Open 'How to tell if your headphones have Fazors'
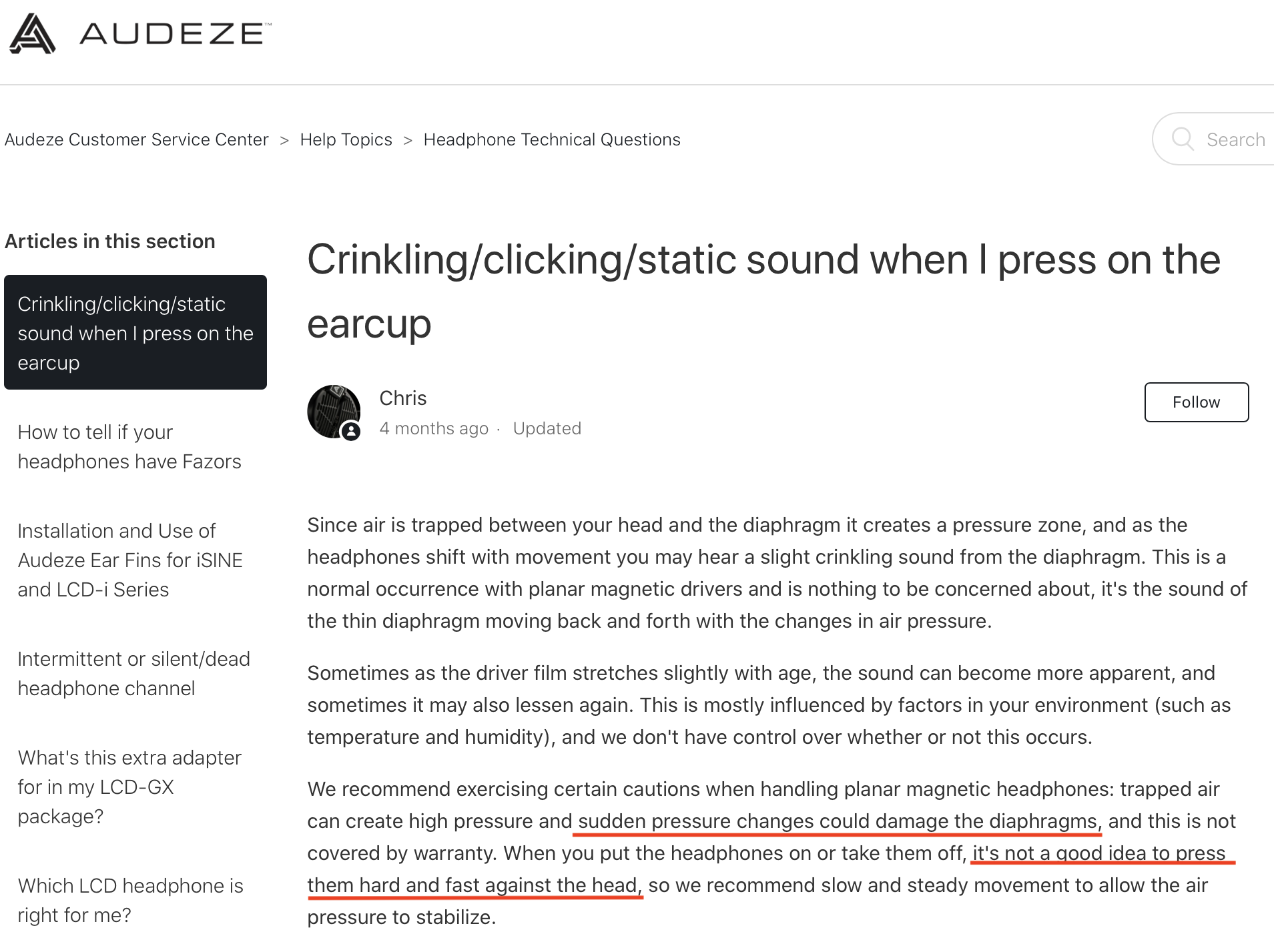 pyautogui.click(x=129, y=447)
